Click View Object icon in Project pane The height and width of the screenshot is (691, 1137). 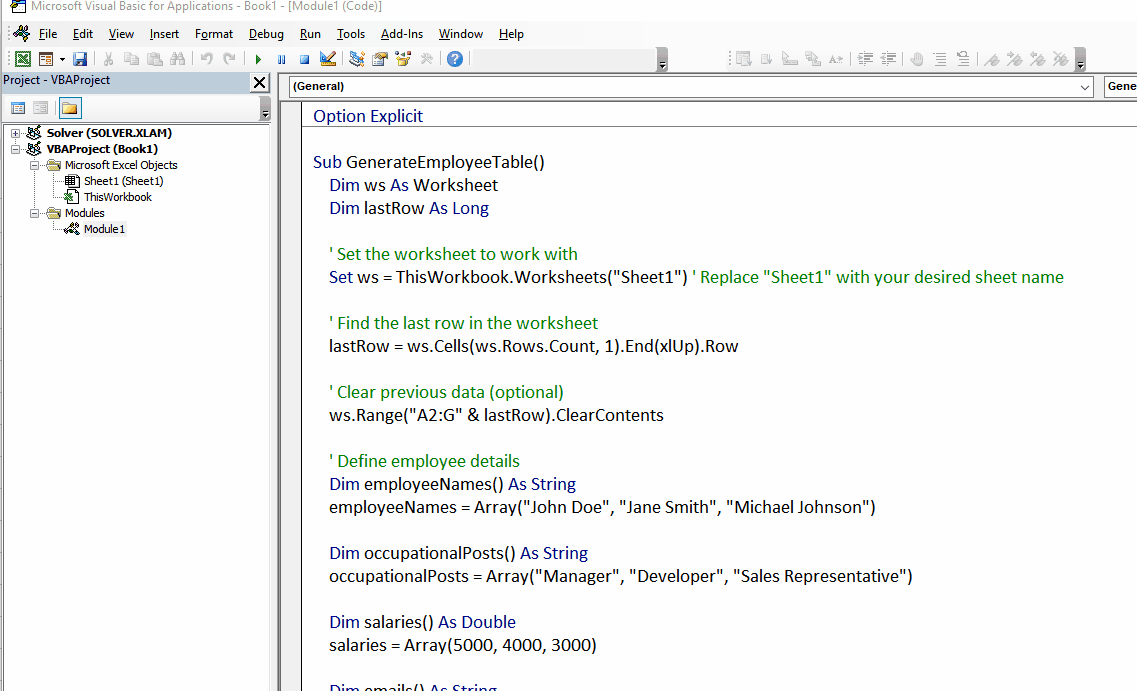pyautogui.click(x=41, y=109)
